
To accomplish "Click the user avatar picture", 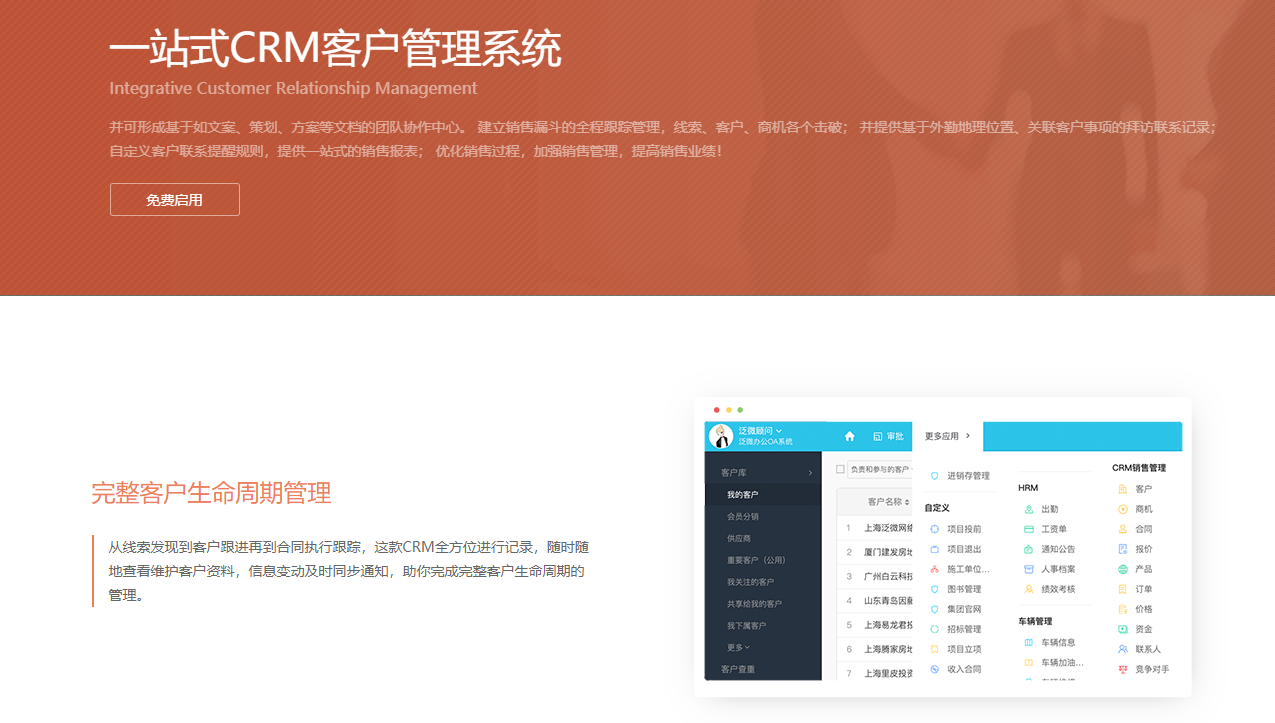I will pyautogui.click(x=720, y=436).
